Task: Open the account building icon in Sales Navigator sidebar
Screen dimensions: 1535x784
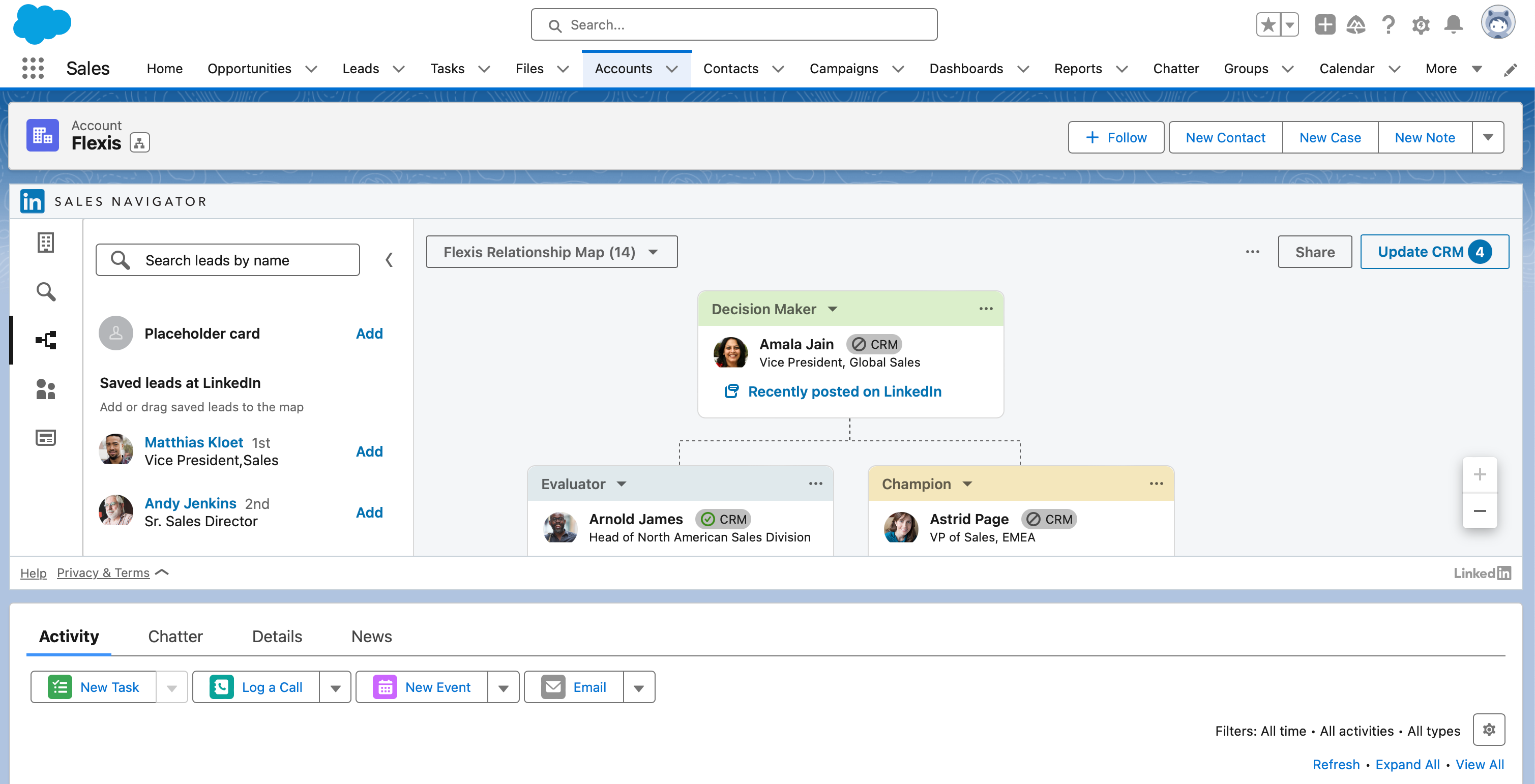Action: (46, 243)
